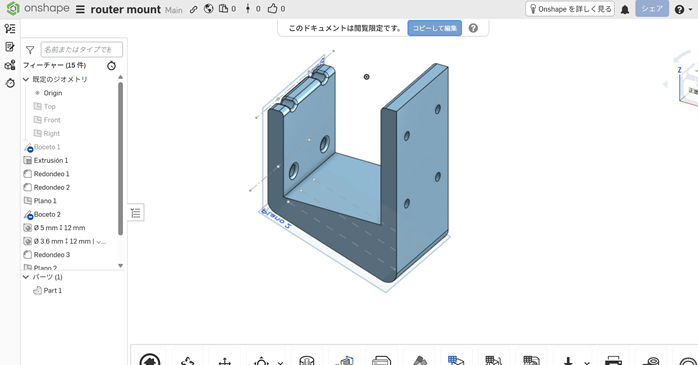698x365 pixels.
Task: Collapse the 既定のジオメトリ group
Action: pos(26,79)
